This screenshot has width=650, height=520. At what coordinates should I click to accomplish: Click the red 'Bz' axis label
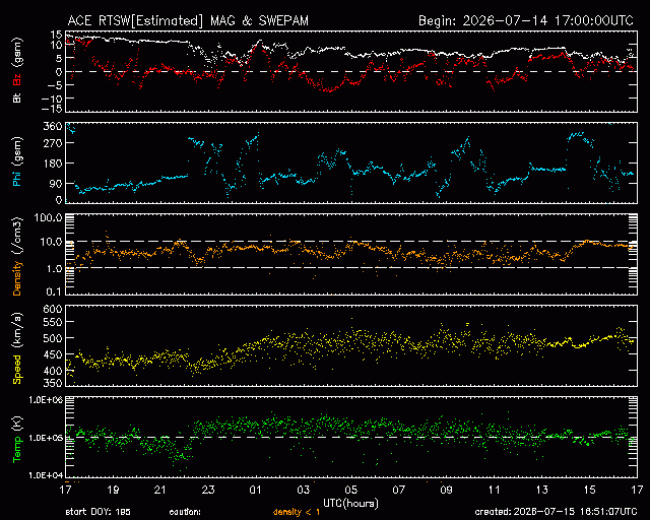[17, 79]
